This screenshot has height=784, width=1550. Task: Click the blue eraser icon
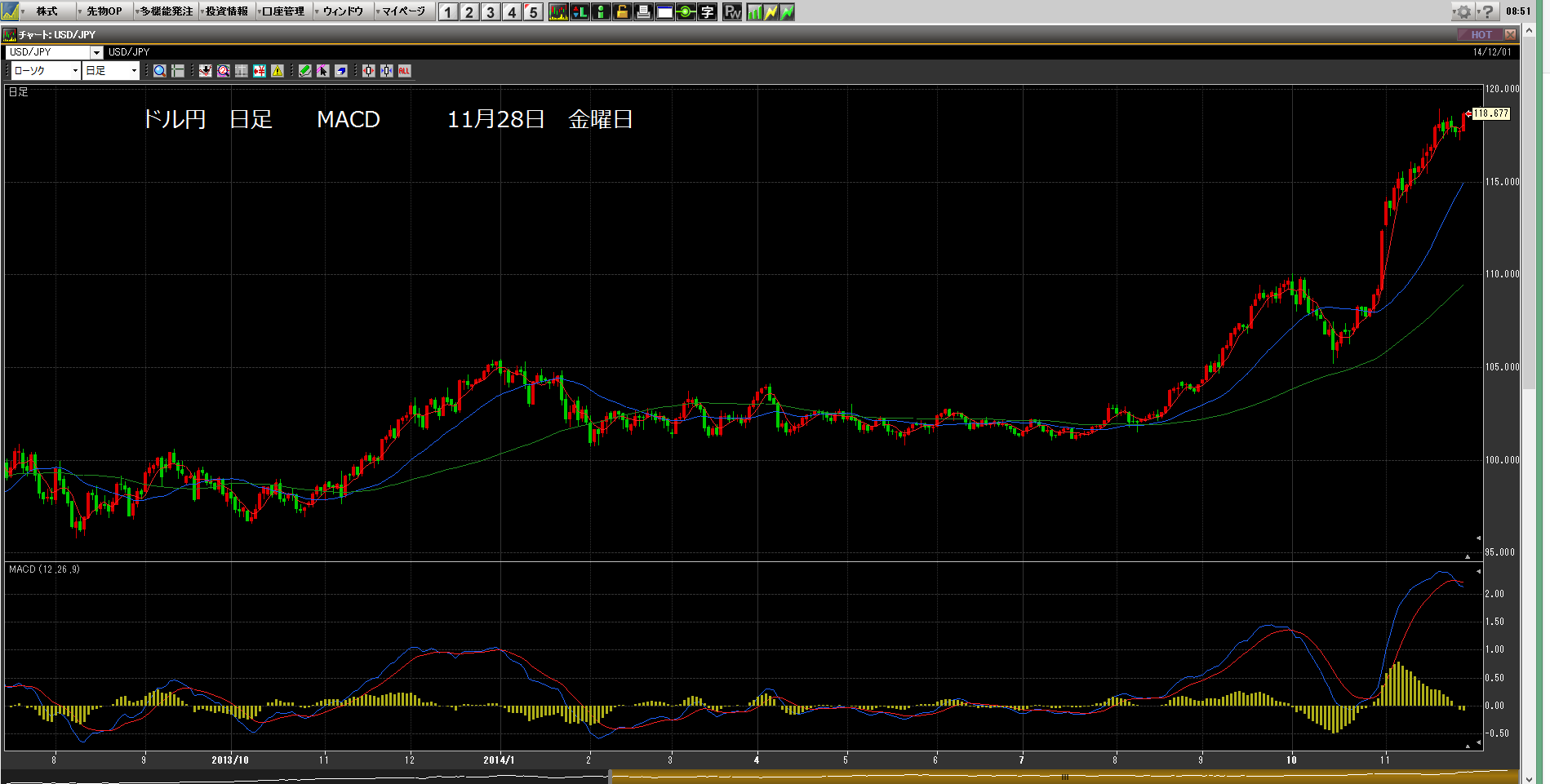tap(341, 71)
